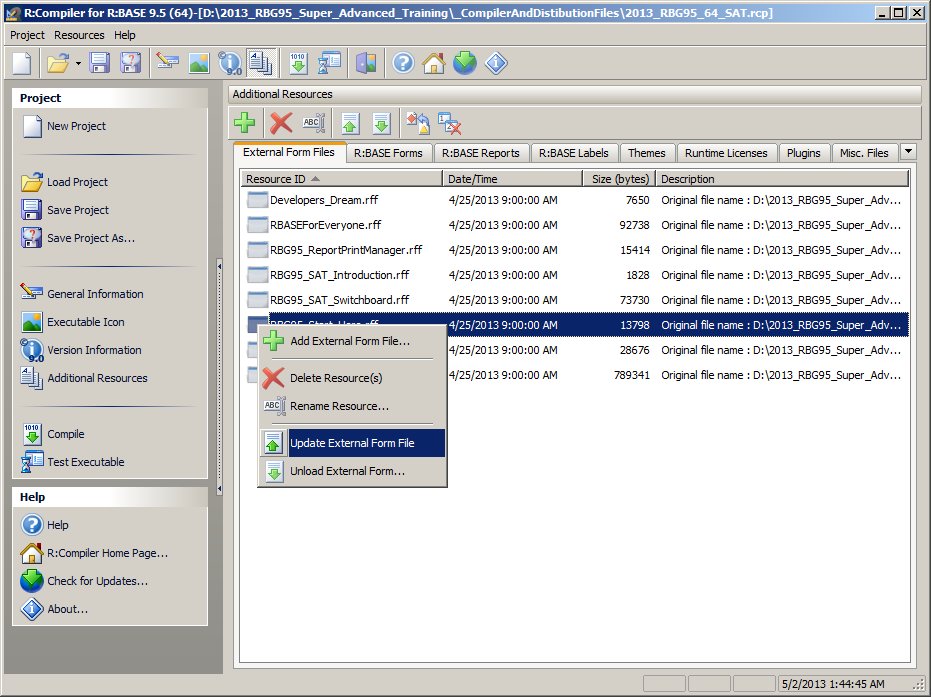Click the Exit door icon in toolbar

(366, 63)
